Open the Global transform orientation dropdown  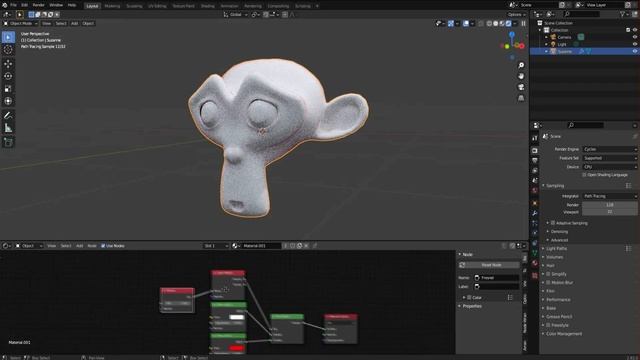click(x=236, y=14)
